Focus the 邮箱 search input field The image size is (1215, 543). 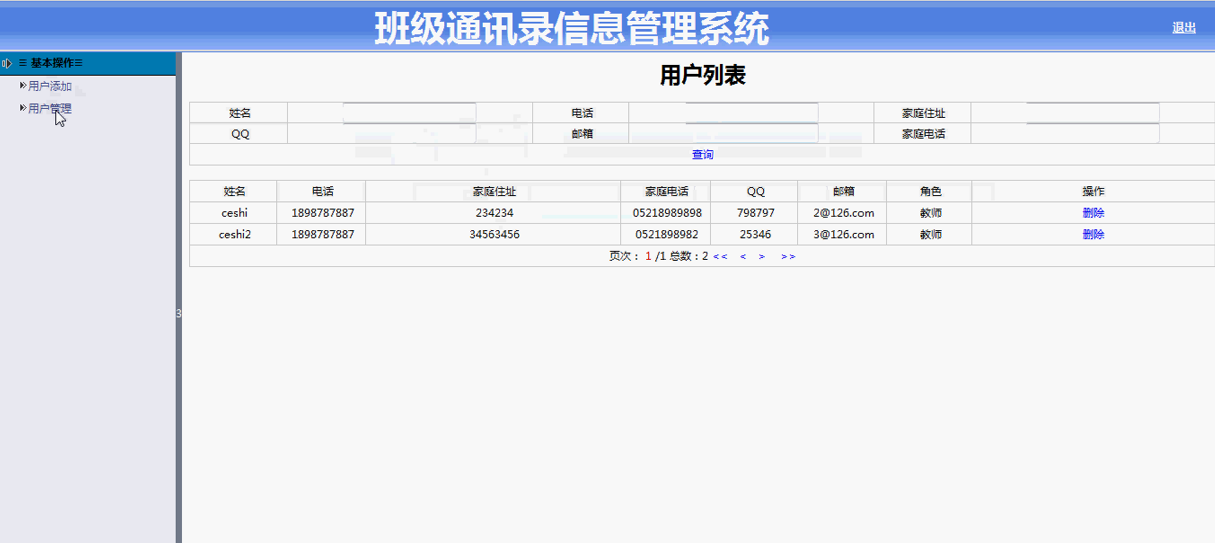coord(751,134)
